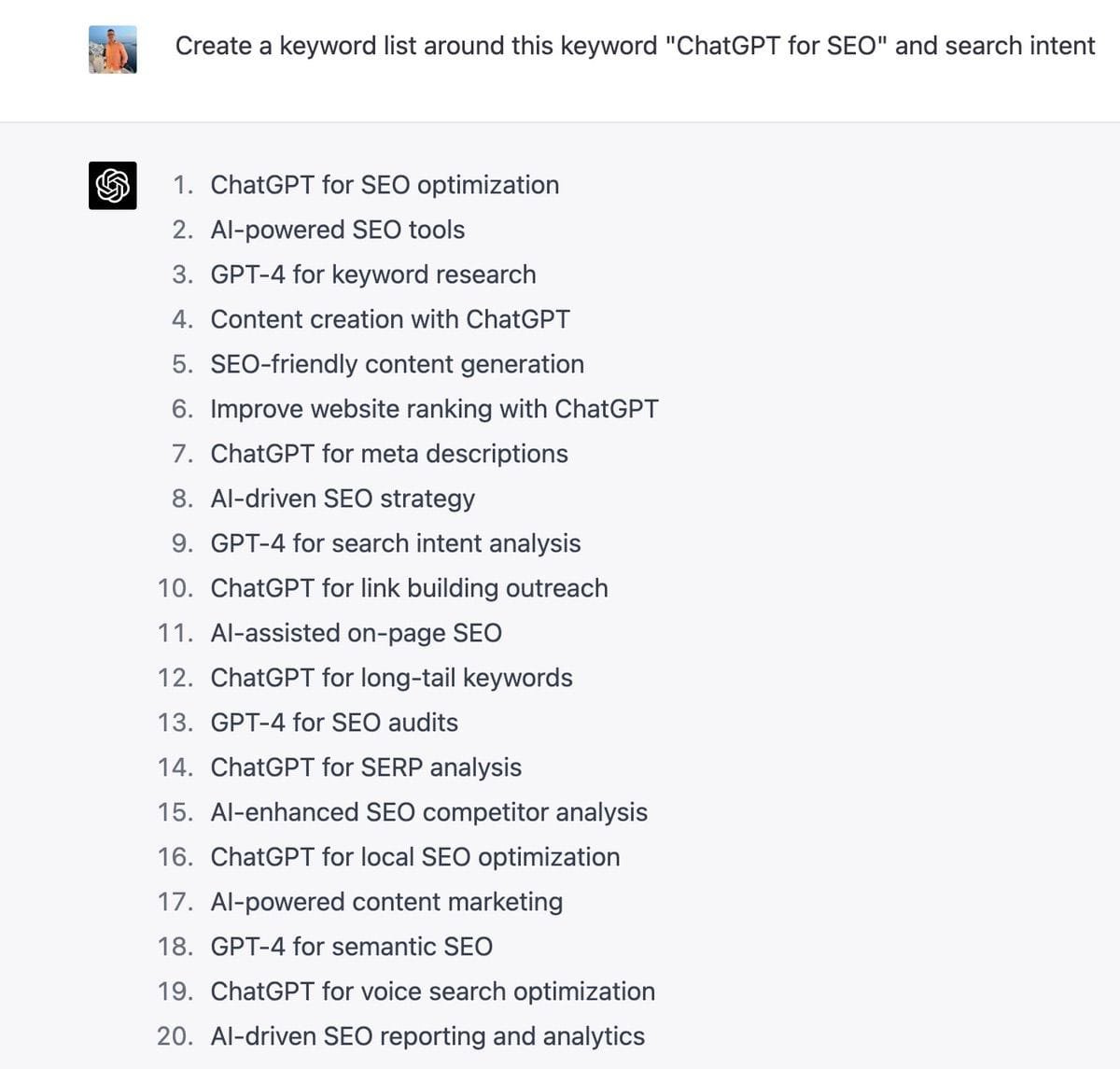Image resolution: width=1120 pixels, height=1069 pixels.
Task: Select 'ChatGPT for meta descriptions' item
Action: 389,454
